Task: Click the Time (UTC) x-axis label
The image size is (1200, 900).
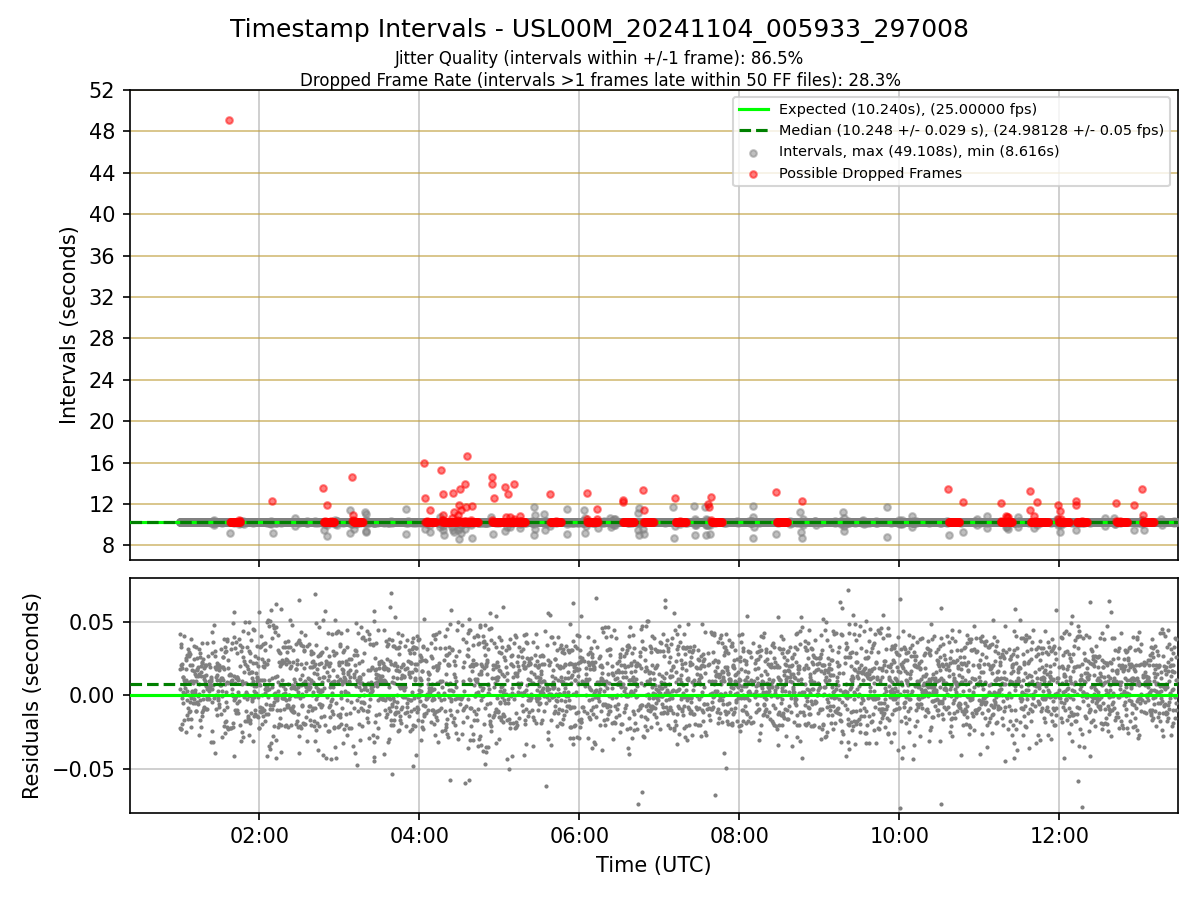Action: [653, 865]
